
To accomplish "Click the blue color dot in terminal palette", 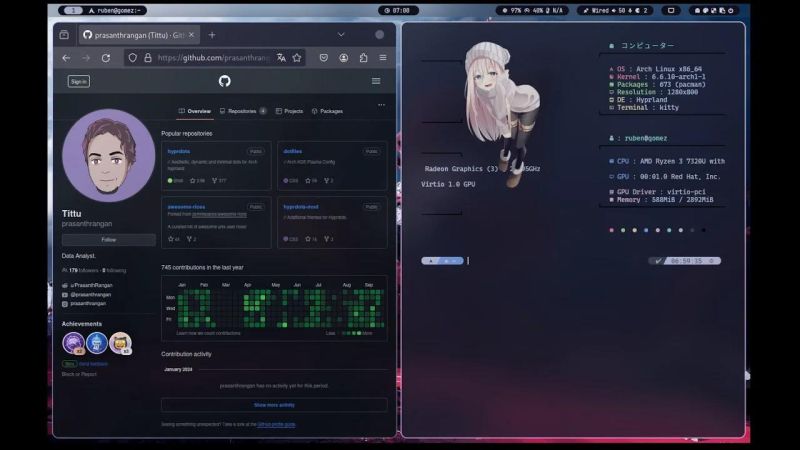I will coord(646,230).
